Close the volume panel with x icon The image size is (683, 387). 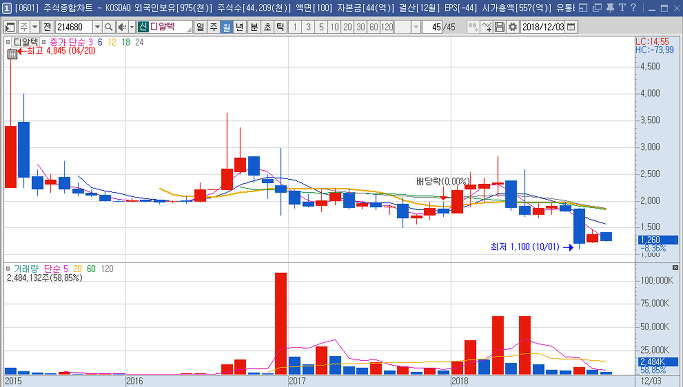point(675,268)
